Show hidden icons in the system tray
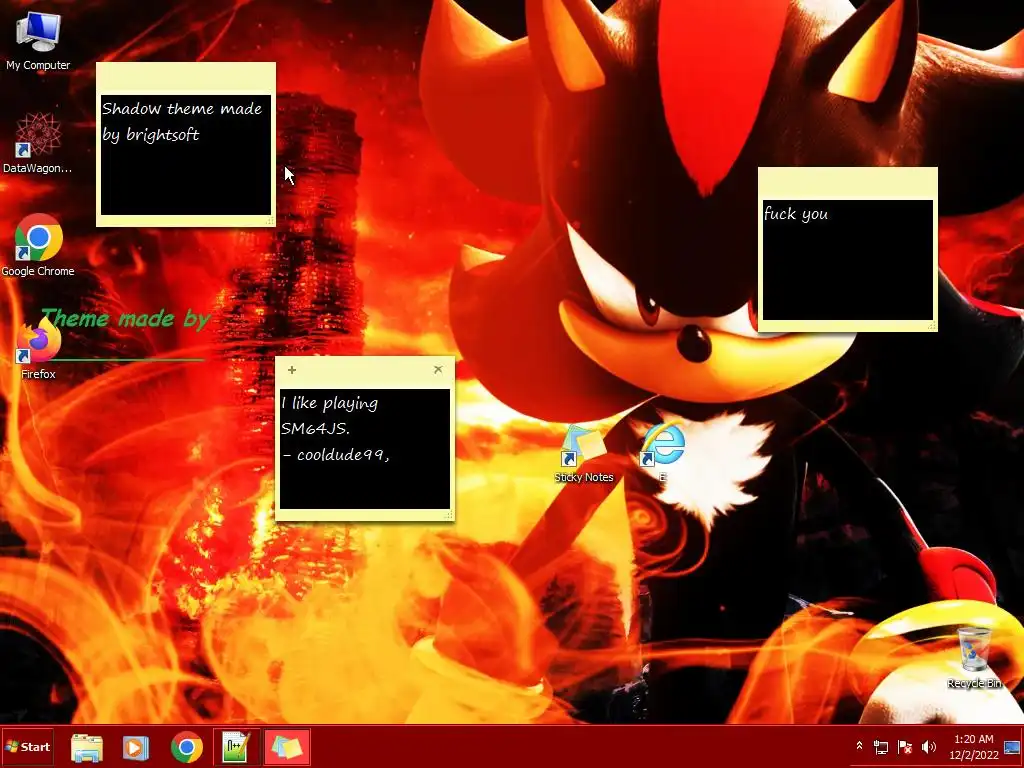Viewport: 1024px width, 768px height. pos(859,746)
